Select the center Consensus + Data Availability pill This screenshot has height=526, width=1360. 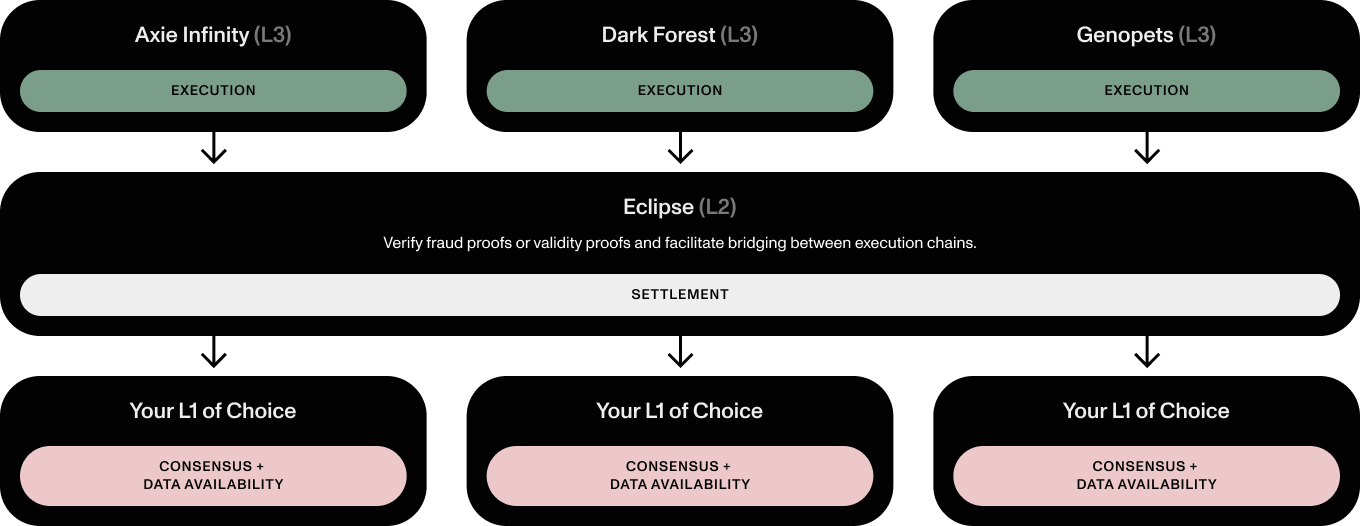pos(679,475)
